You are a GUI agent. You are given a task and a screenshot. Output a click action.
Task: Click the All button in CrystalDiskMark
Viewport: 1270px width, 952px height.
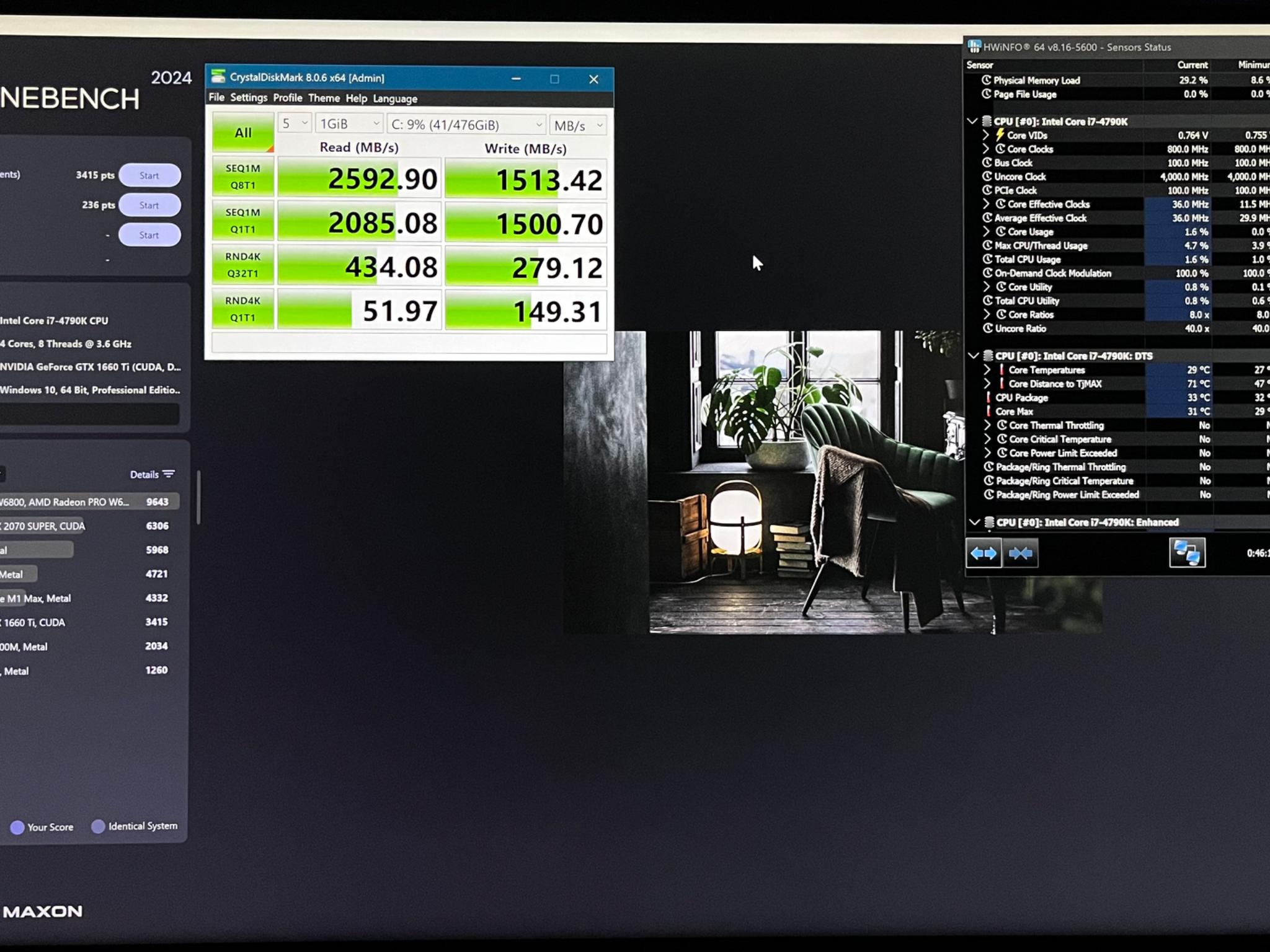pyautogui.click(x=243, y=133)
